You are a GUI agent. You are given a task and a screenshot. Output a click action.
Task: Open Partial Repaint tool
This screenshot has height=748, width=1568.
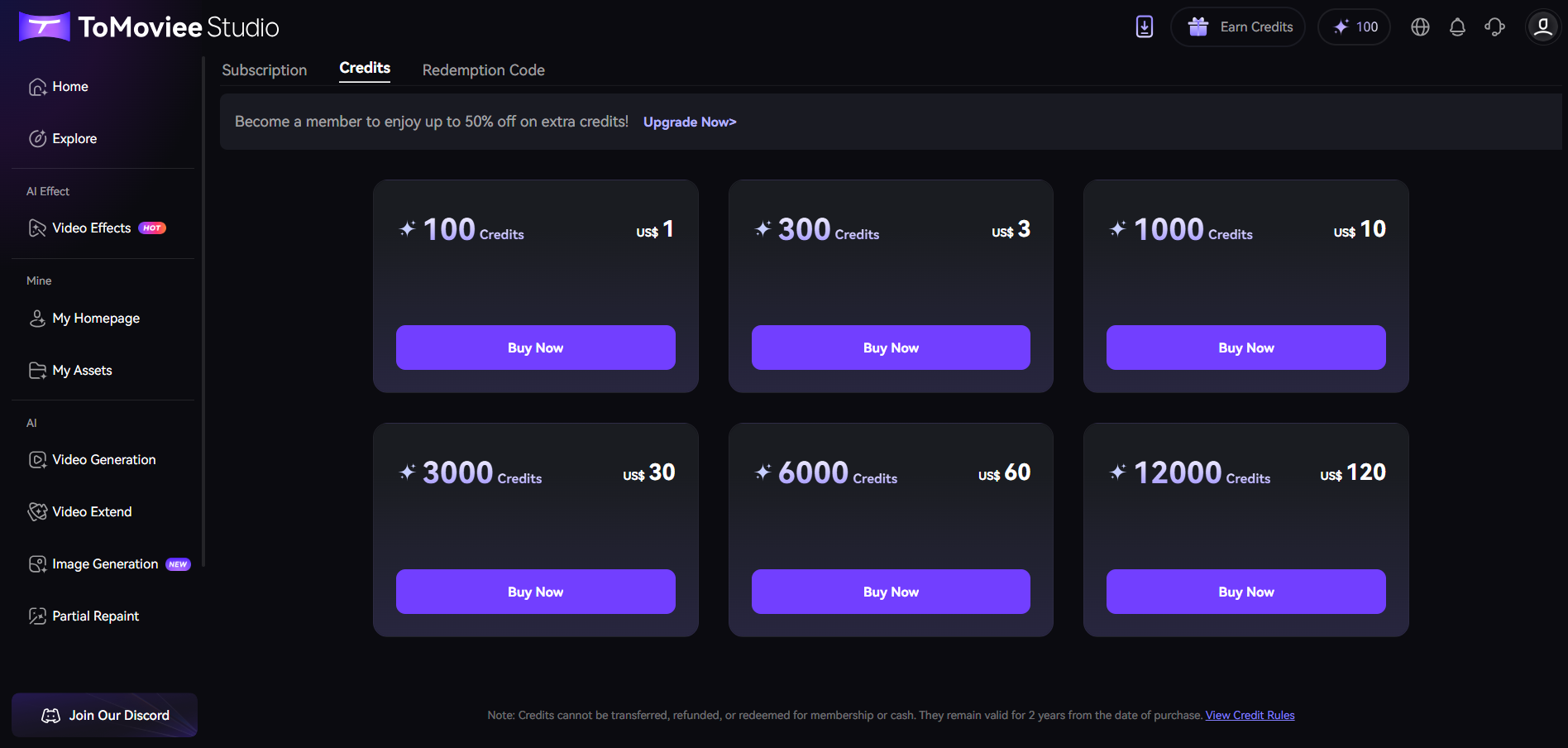tap(95, 616)
